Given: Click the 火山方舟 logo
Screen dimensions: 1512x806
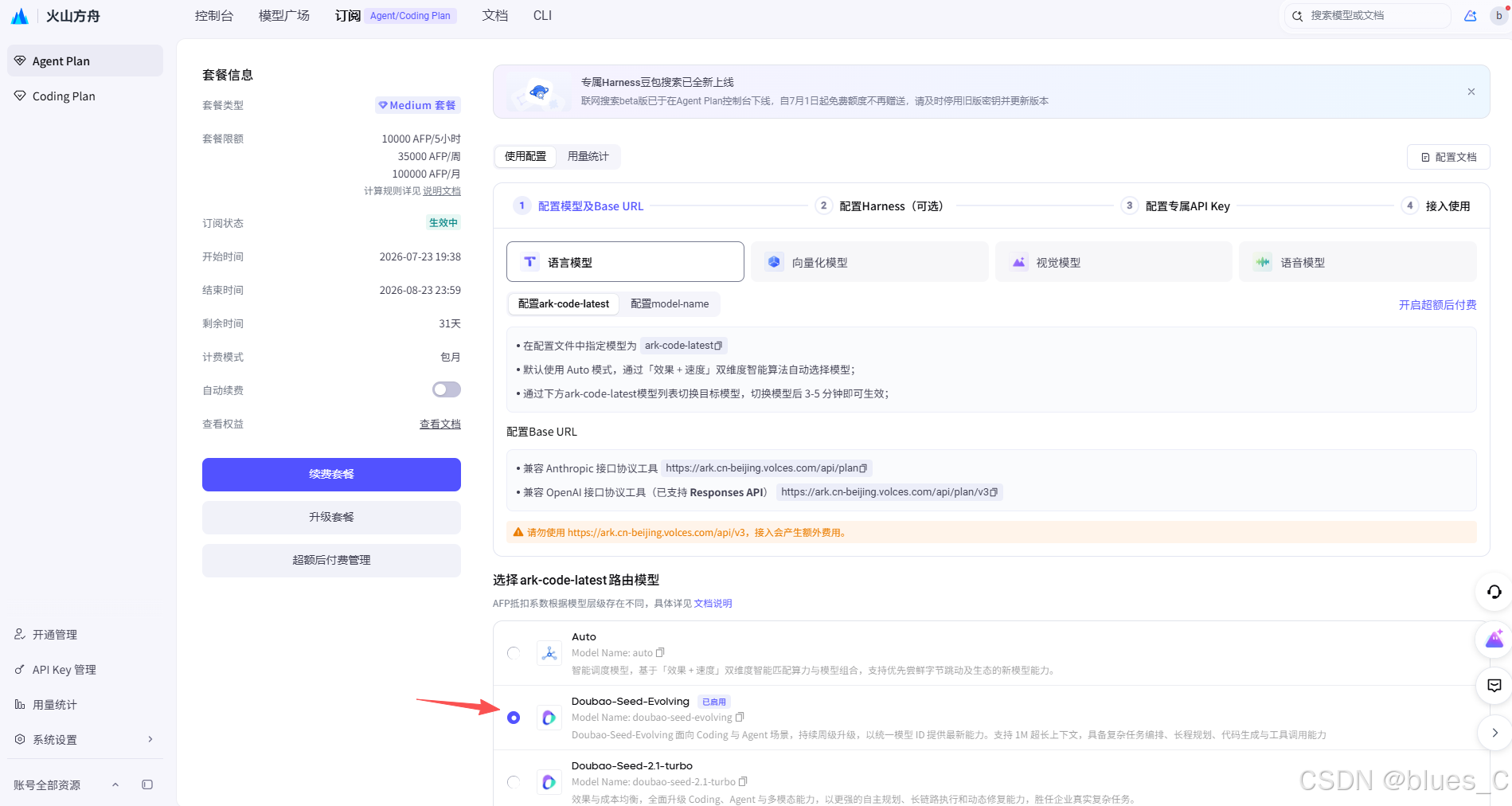Looking at the screenshot, I should click(x=55, y=16).
